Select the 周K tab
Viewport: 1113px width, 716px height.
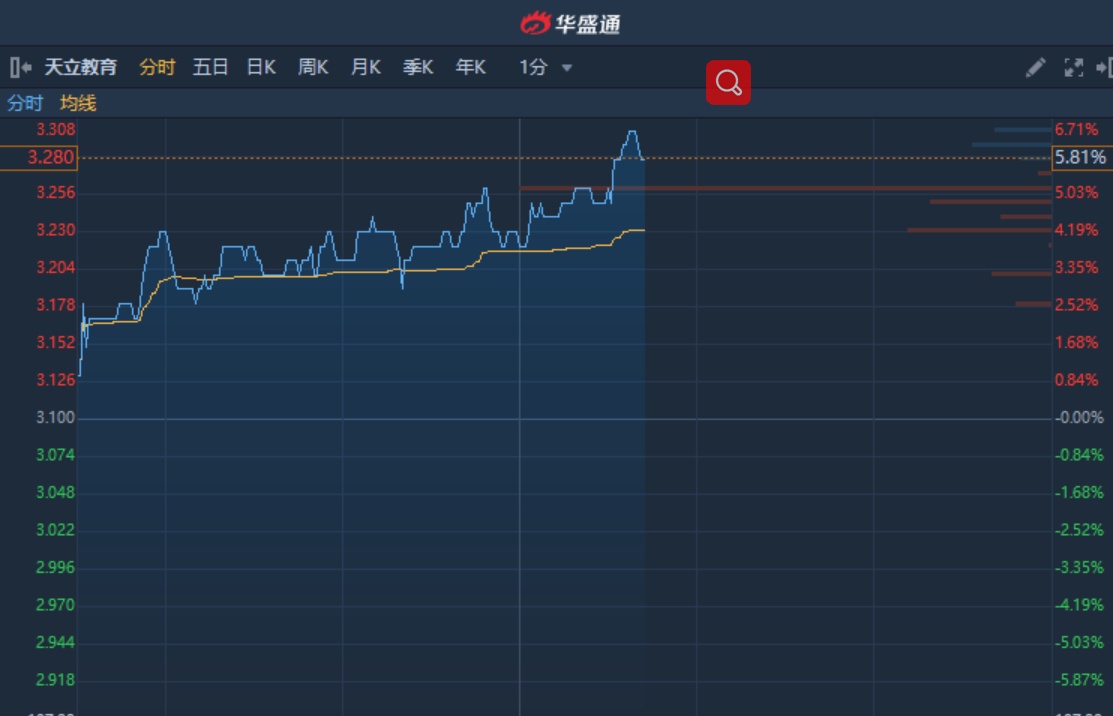tap(313, 67)
